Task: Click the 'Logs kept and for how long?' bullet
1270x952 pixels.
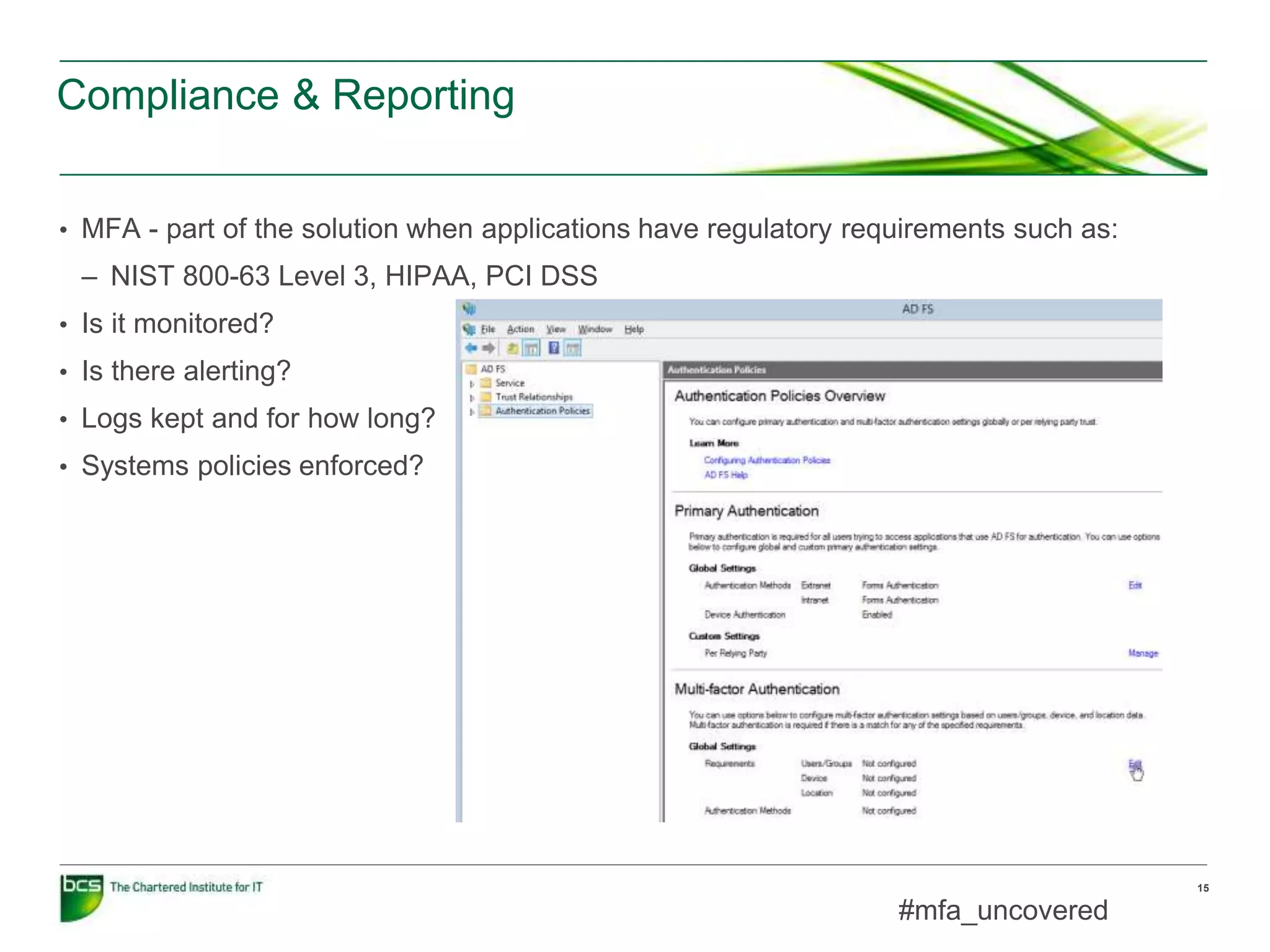Action: 258,419
